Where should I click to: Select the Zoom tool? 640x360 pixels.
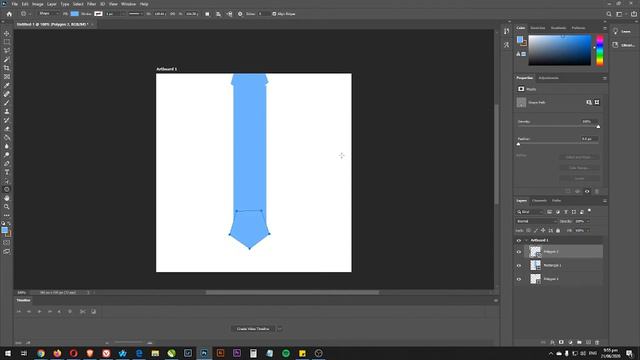[7, 207]
